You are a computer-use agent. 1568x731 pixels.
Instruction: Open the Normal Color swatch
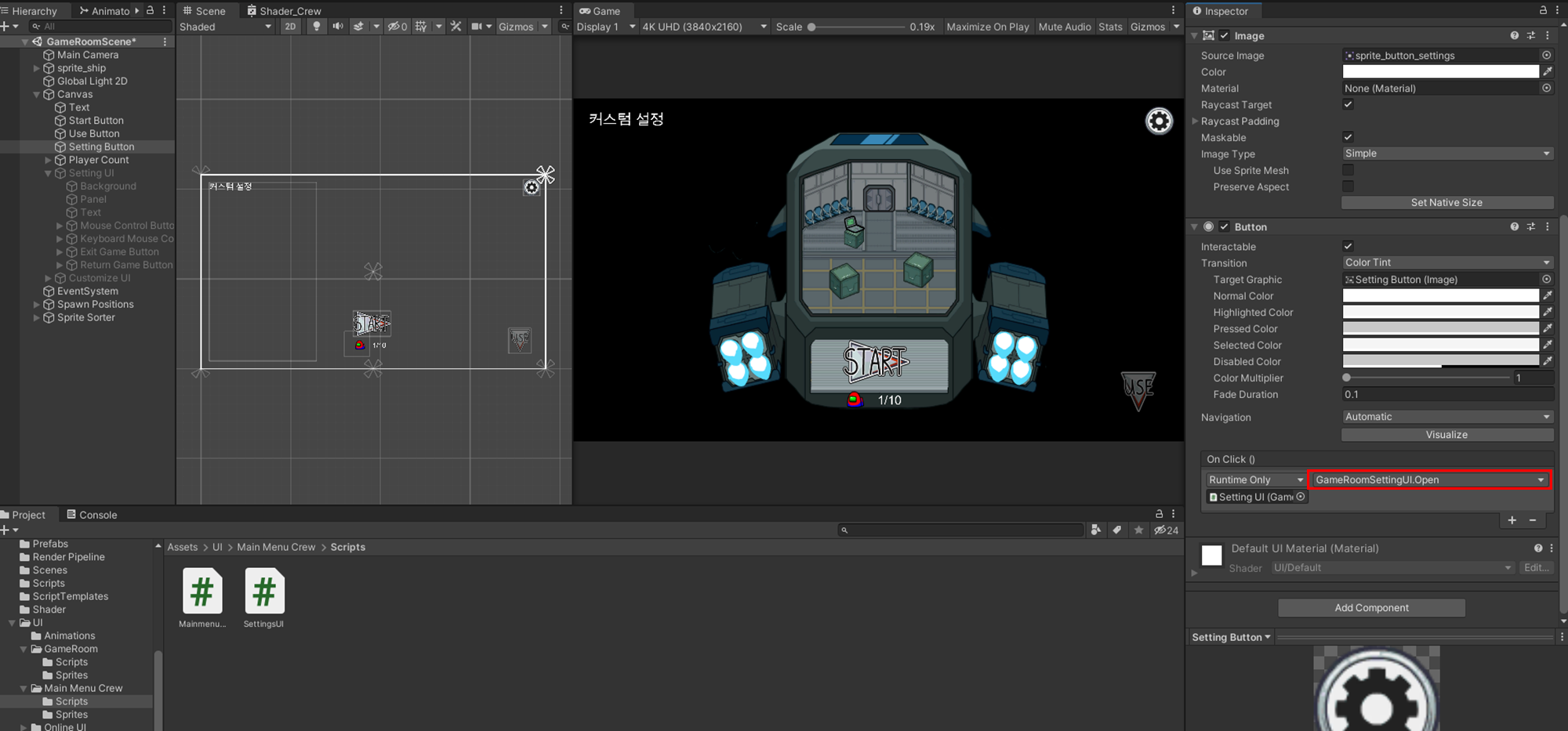pos(1441,296)
